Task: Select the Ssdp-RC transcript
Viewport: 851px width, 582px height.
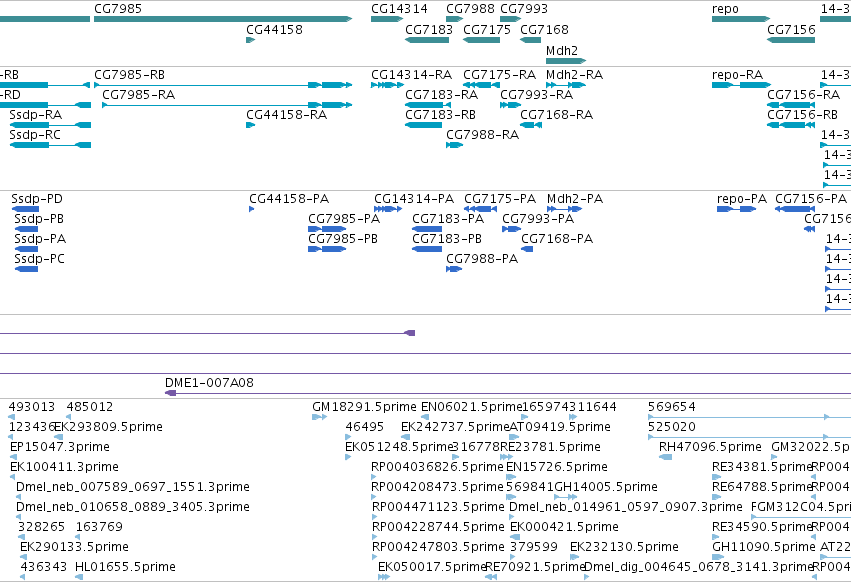Action: pos(50,145)
